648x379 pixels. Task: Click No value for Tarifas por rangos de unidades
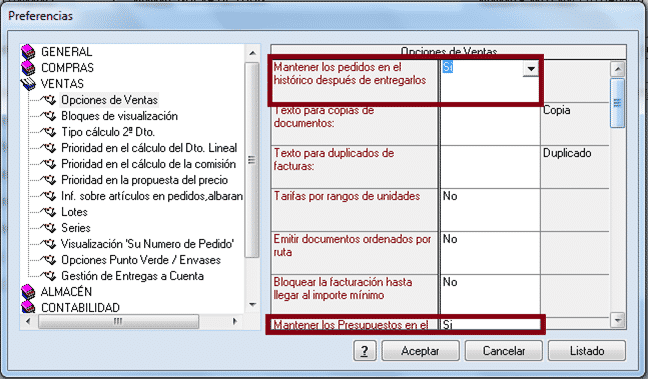(490, 210)
